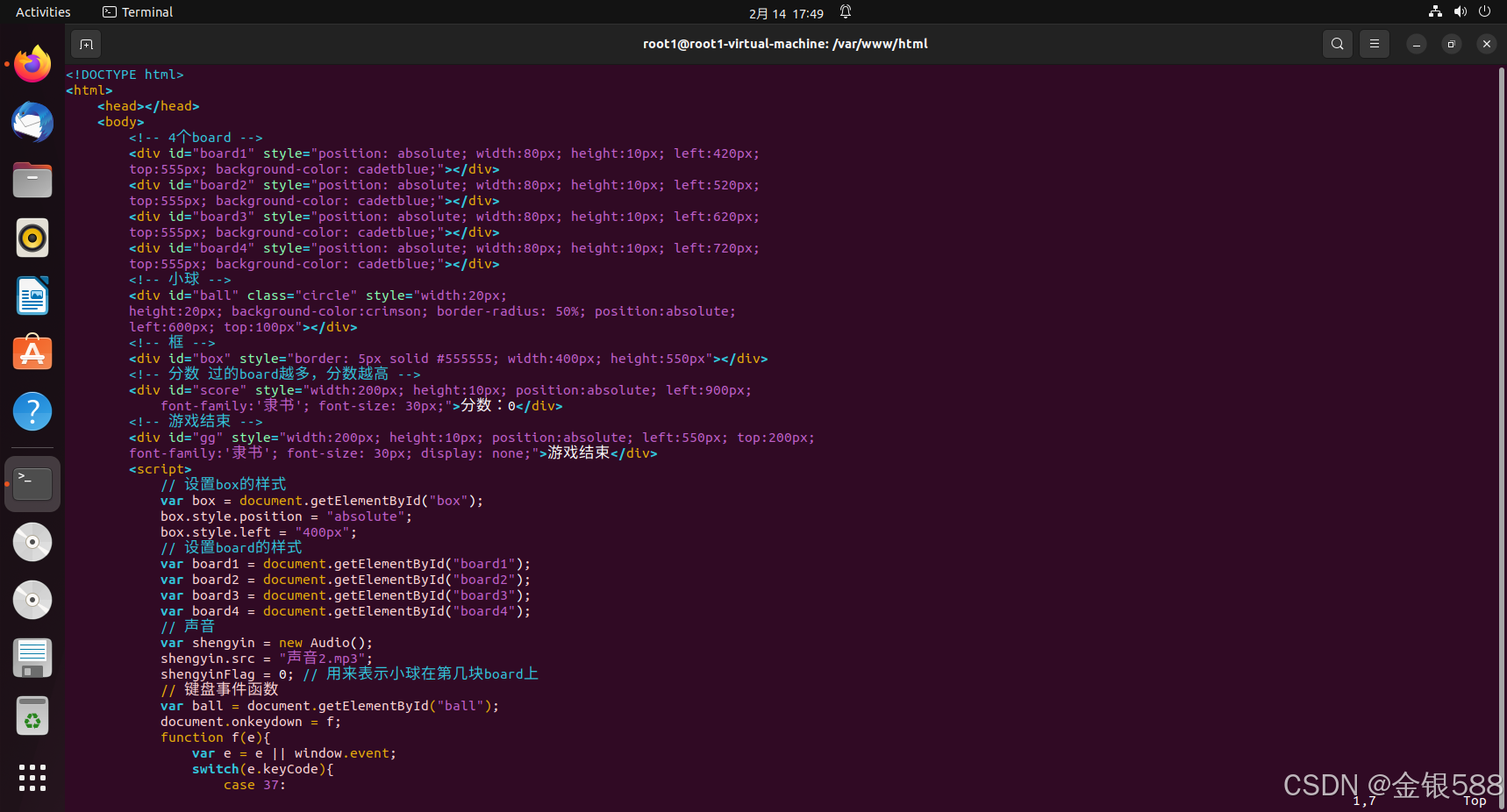Show Applications grid
The height and width of the screenshot is (812, 1507).
coord(32,778)
